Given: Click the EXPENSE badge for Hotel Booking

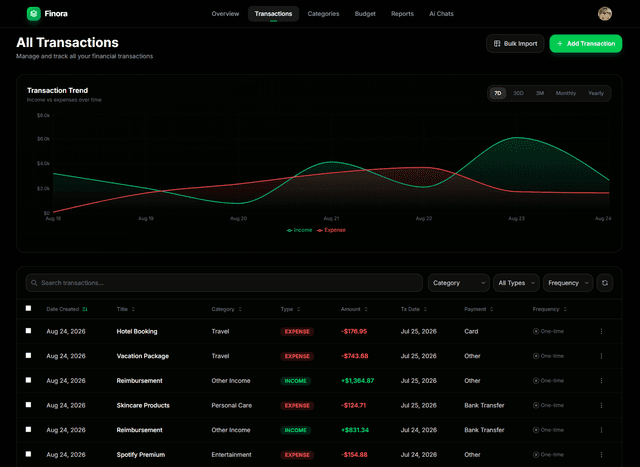Looking at the screenshot, I should pos(297,331).
